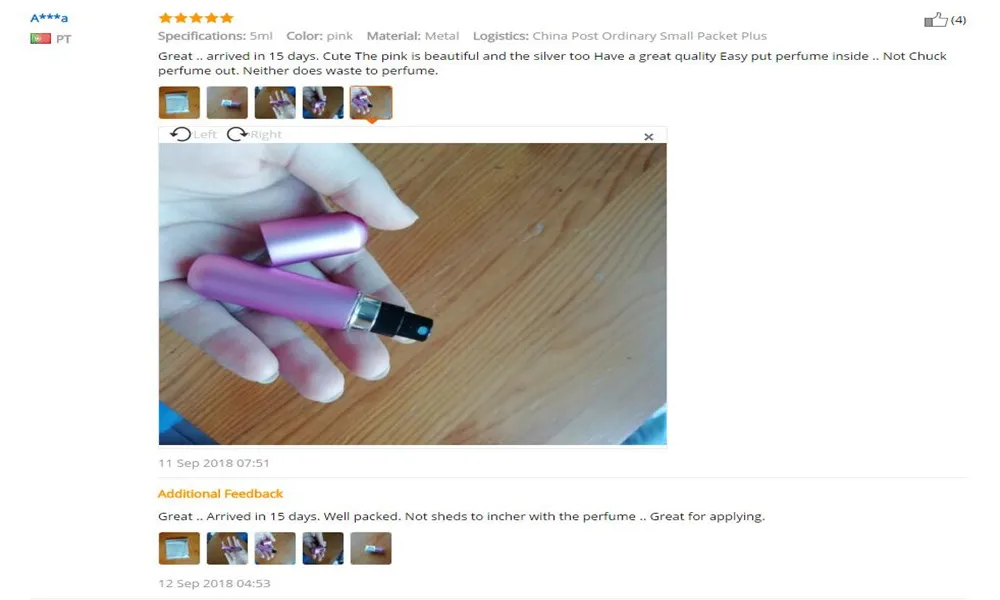Open the third review photo thumbnail
The height and width of the screenshot is (600, 1000).
(x=275, y=103)
